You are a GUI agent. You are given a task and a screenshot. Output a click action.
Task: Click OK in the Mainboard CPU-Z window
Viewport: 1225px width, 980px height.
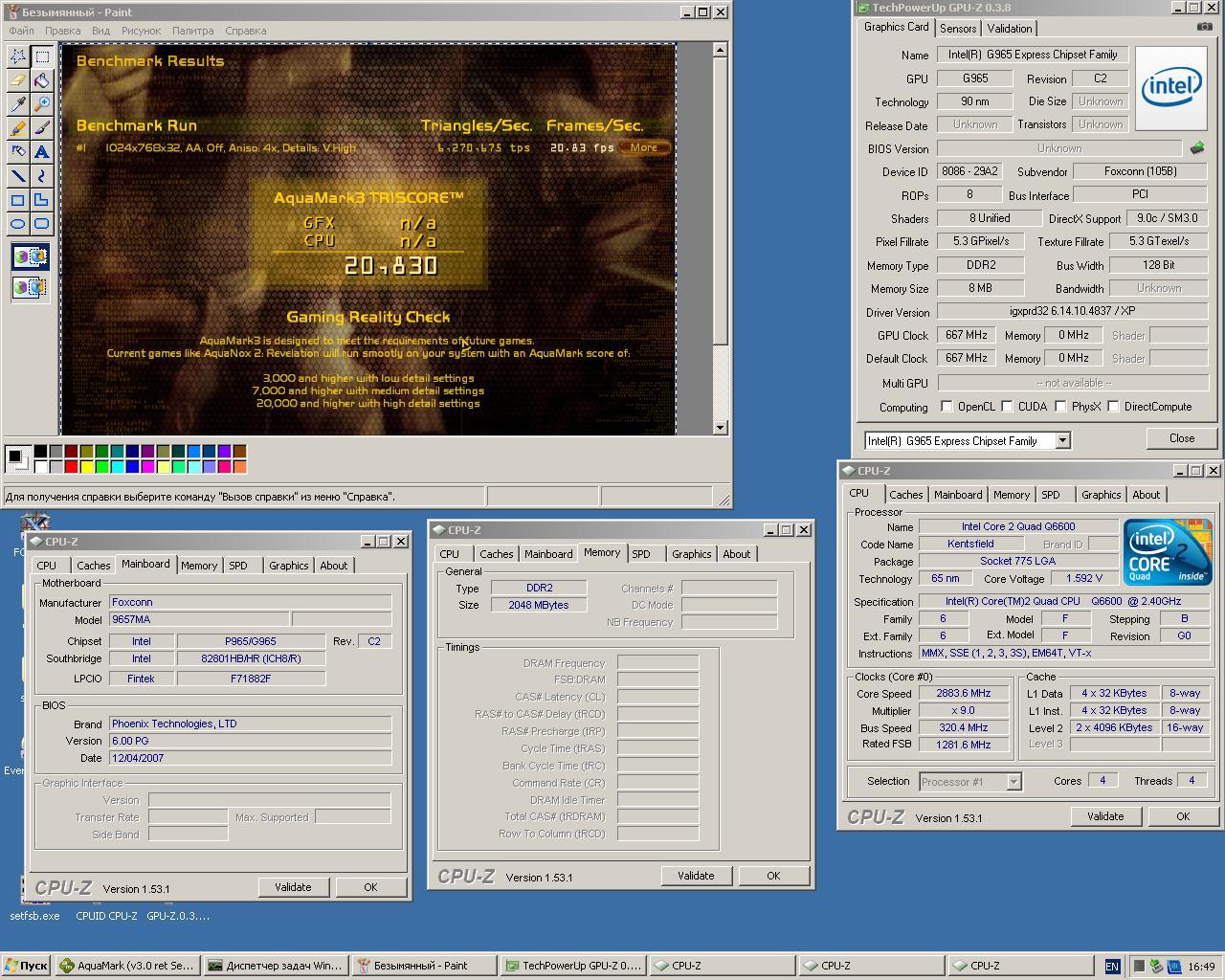coord(370,887)
